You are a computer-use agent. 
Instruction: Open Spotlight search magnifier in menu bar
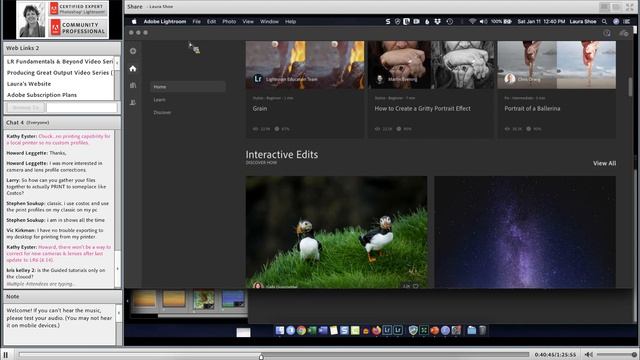click(604, 21)
